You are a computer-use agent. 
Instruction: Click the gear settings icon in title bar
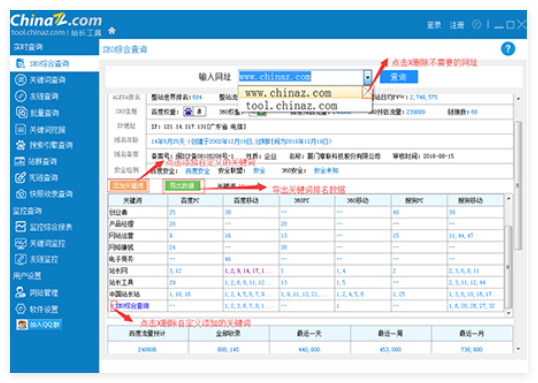click(477, 24)
